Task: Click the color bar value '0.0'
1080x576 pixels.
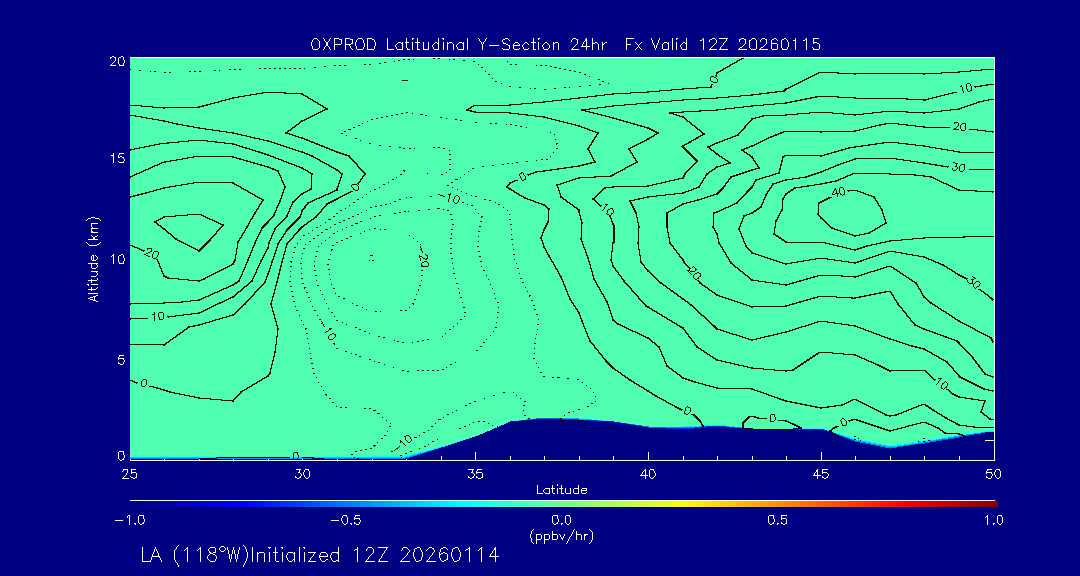Action: click(x=562, y=520)
